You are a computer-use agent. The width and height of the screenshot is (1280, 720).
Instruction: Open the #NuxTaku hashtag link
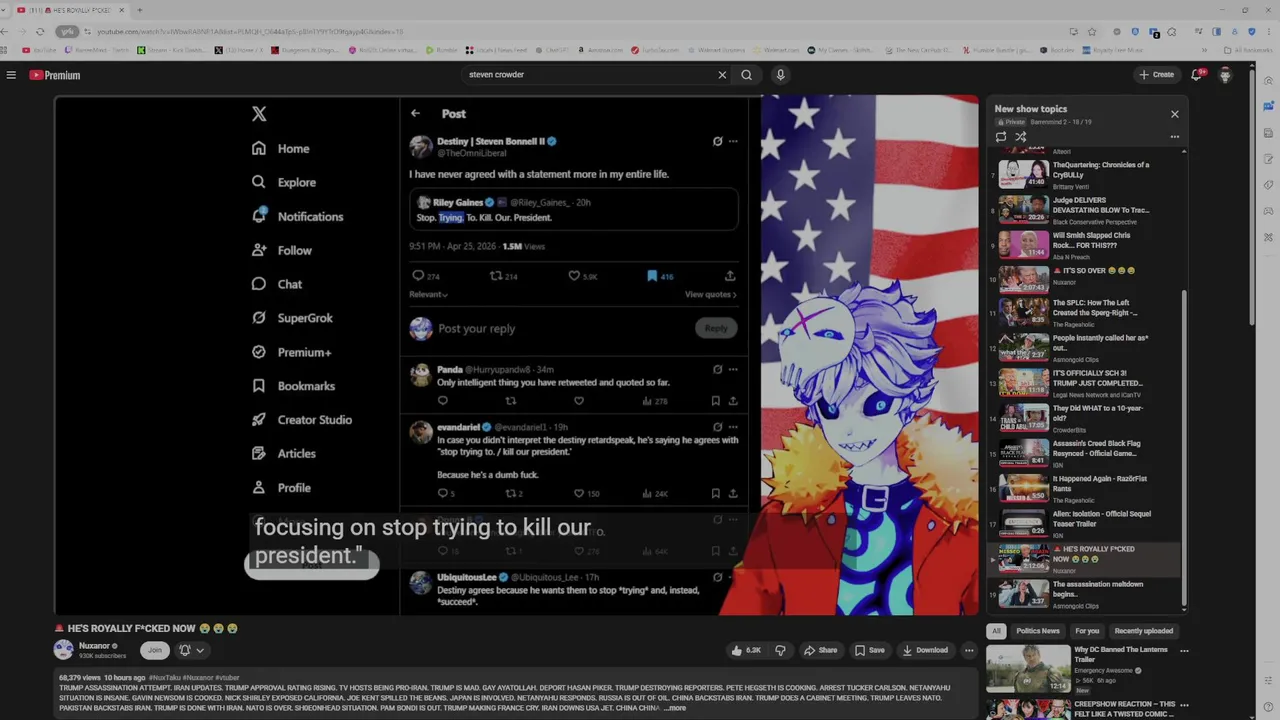pos(166,678)
